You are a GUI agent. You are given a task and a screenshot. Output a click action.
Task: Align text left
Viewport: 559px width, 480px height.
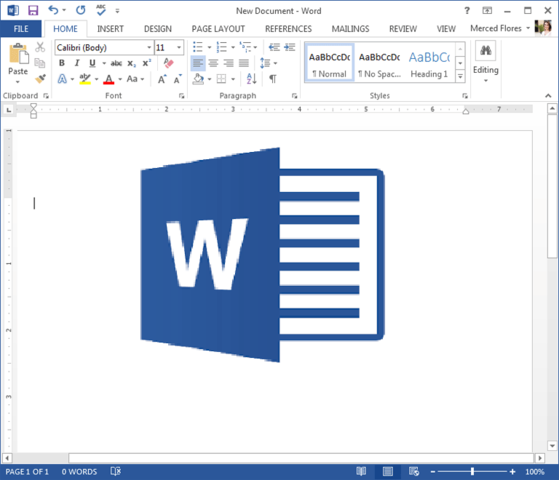click(x=198, y=63)
